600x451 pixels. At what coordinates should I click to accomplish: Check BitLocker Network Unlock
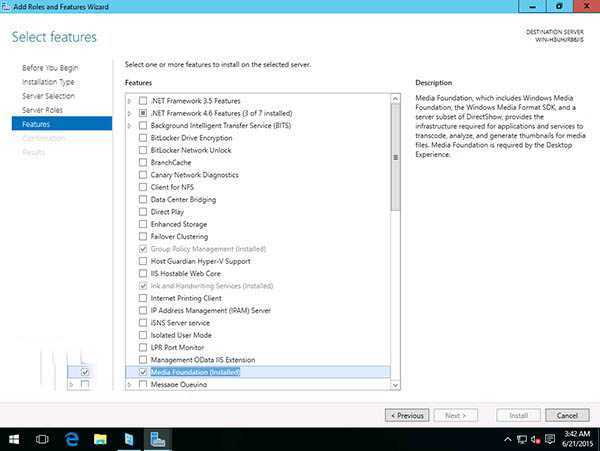143,150
